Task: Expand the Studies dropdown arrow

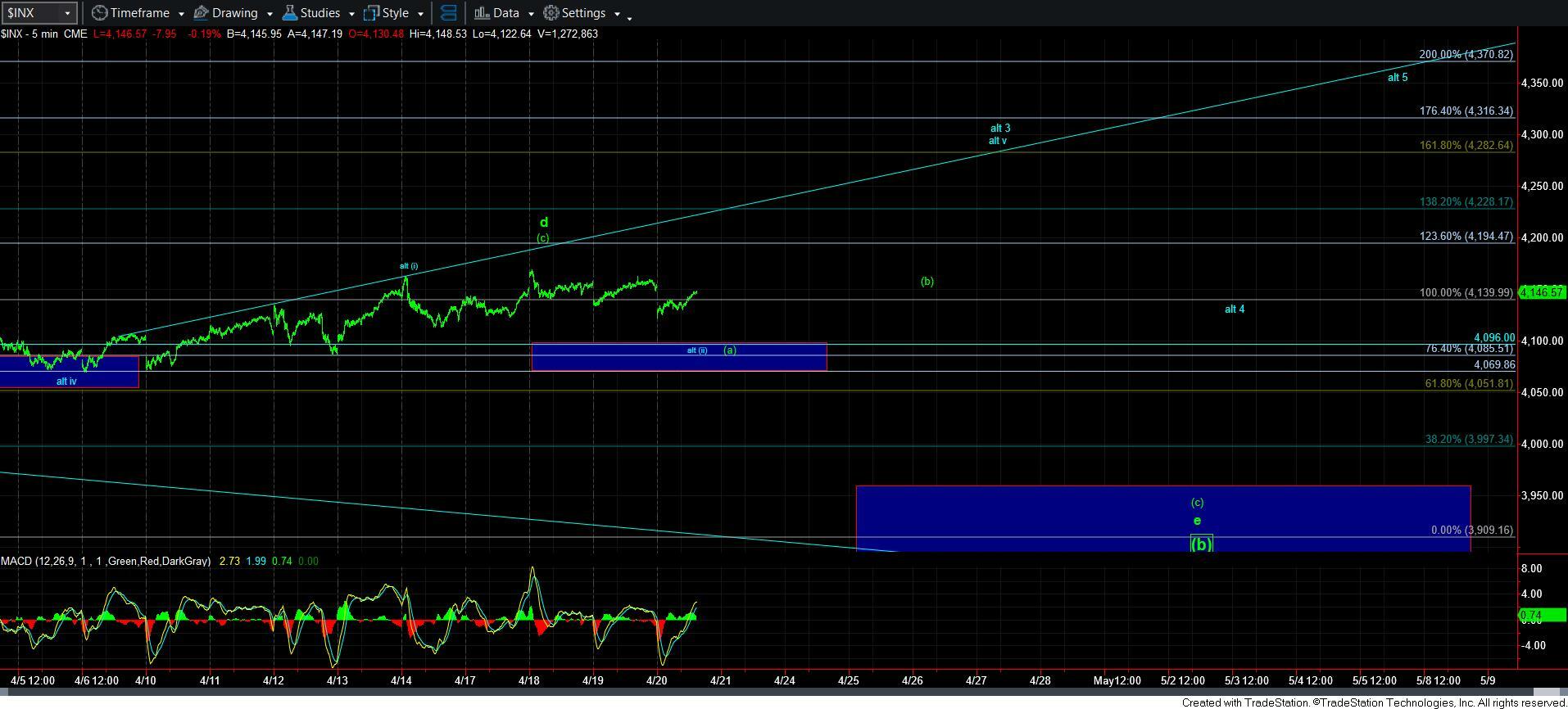Action: 351,14
